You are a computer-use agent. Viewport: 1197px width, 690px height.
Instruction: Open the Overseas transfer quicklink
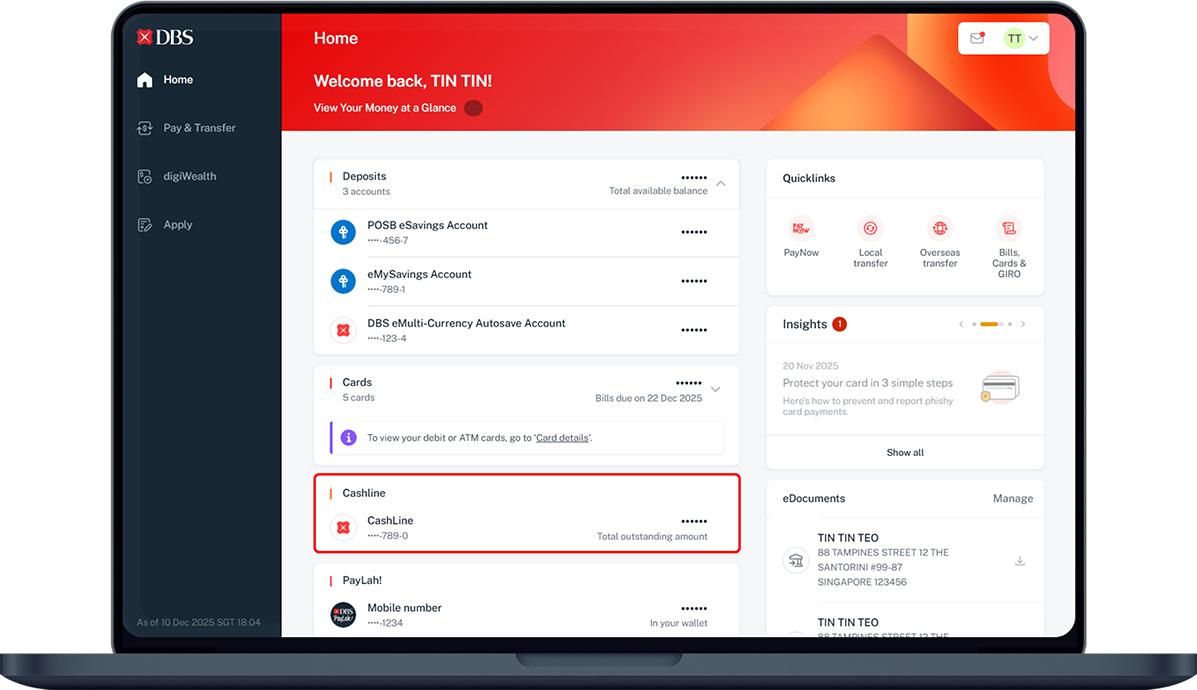(939, 228)
